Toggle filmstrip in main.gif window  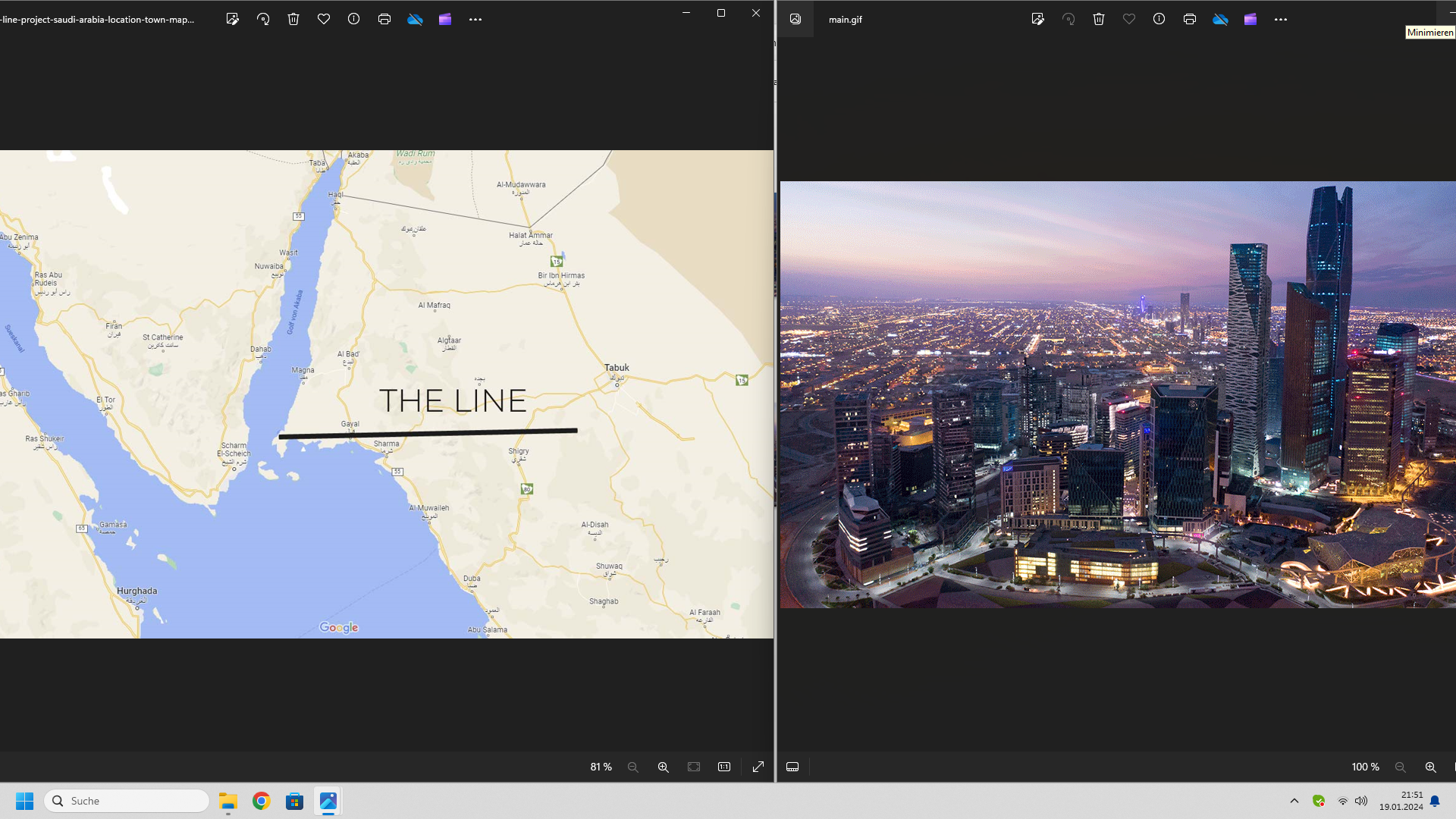[792, 767]
